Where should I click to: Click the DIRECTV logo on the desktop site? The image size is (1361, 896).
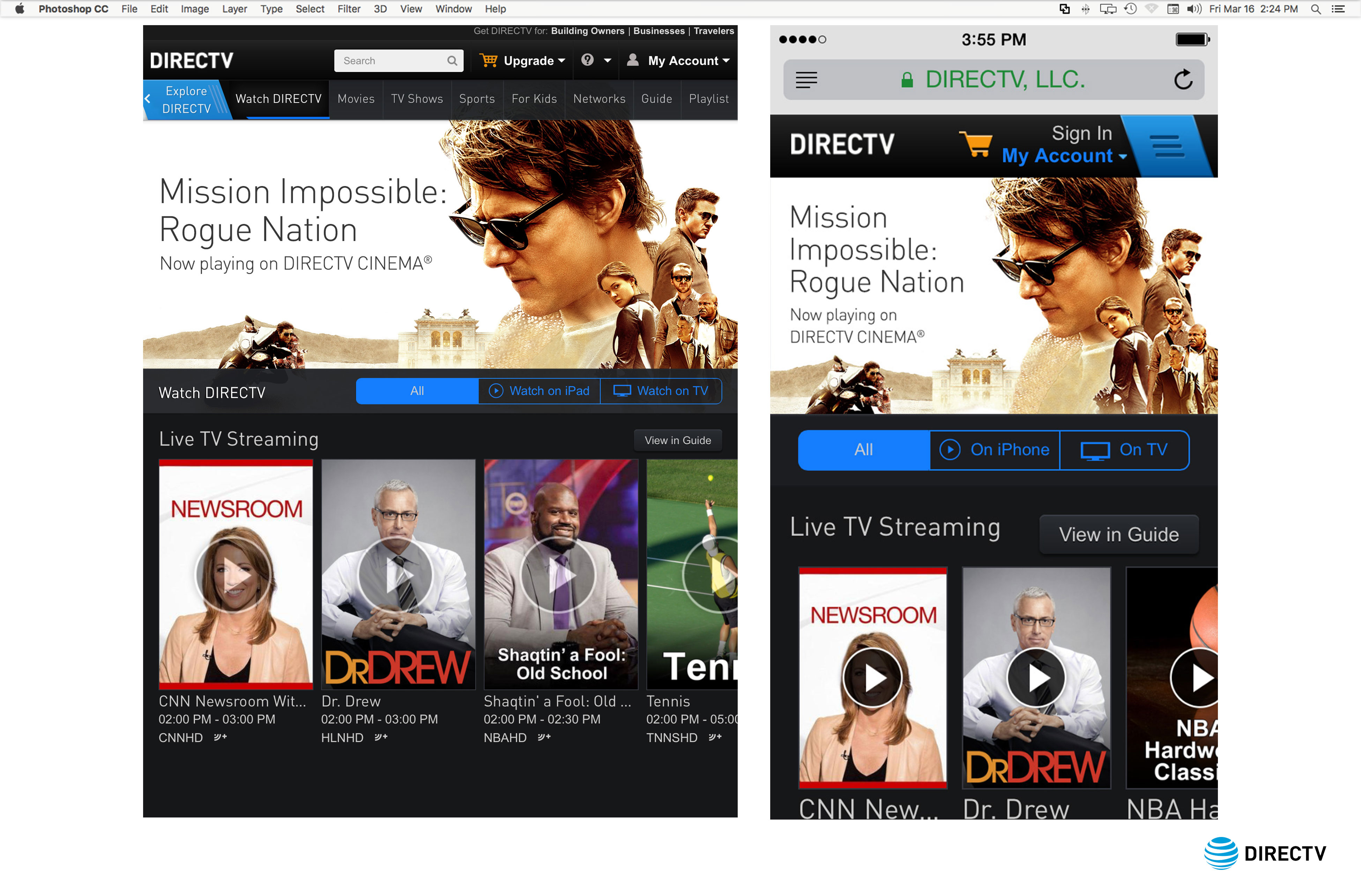pyautogui.click(x=192, y=60)
